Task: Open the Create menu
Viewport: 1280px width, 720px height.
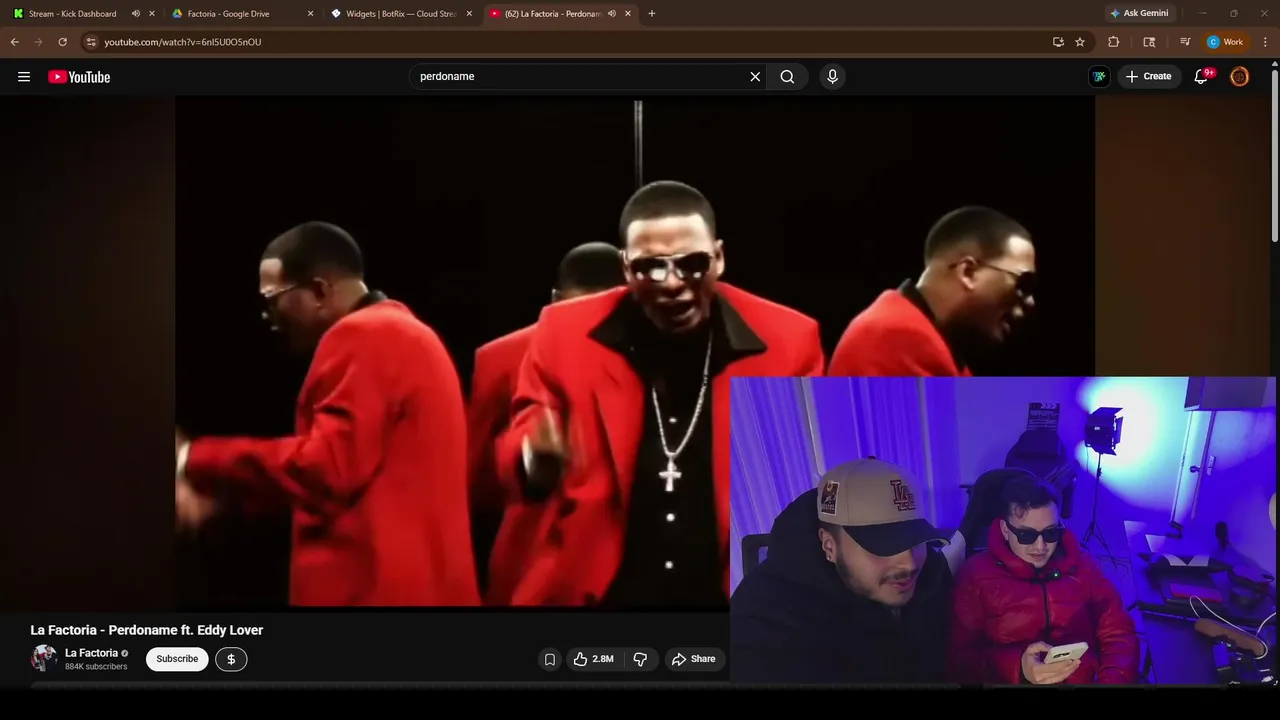Action: coord(1148,77)
